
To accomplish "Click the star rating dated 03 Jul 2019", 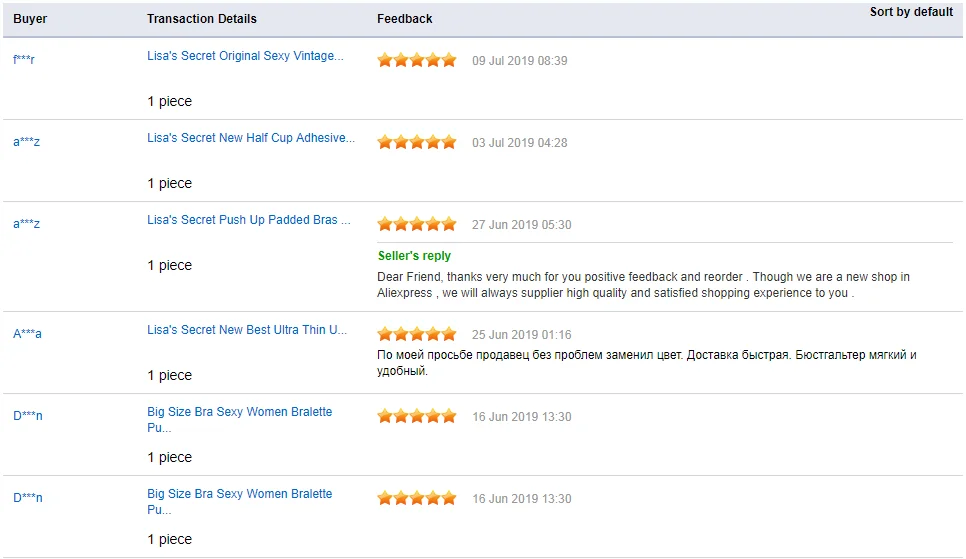I will point(417,142).
